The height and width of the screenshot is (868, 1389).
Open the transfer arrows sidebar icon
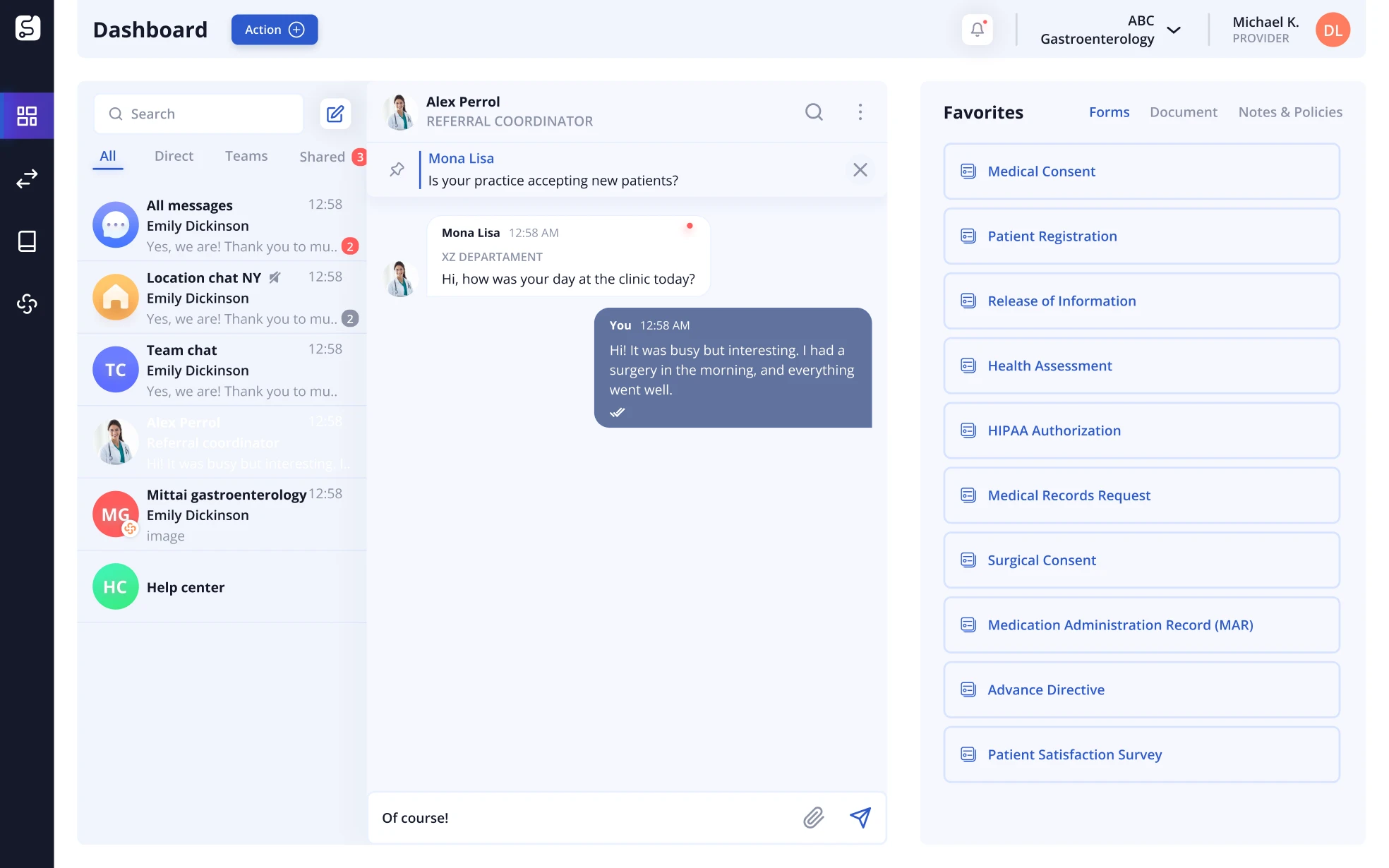click(27, 179)
